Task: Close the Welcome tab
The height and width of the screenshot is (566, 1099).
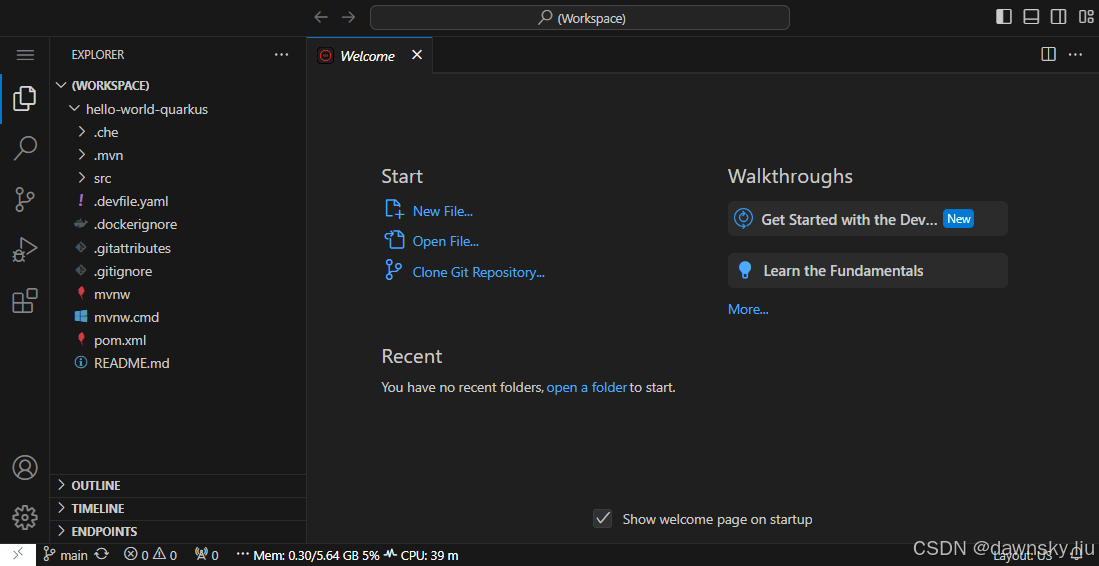Action: (416, 55)
